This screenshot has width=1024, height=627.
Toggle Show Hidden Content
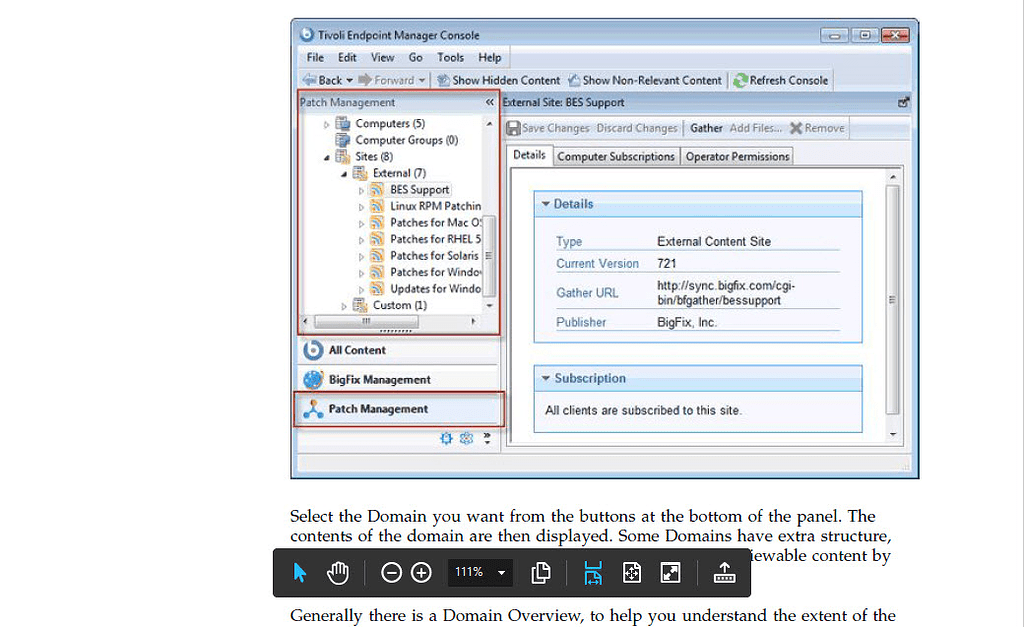(497, 80)
